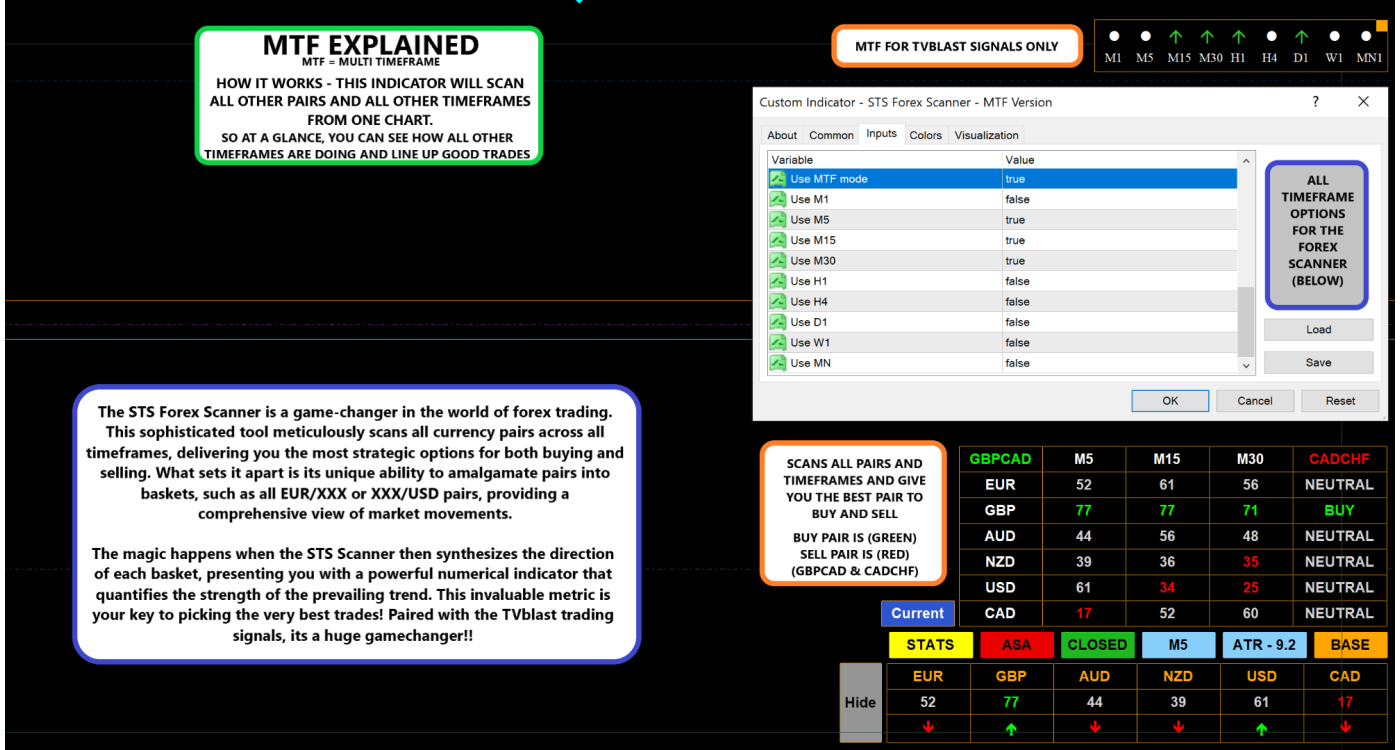The image size is (1400, 750).
Task: Enable the "Use H1" timeframe option
Action: pos(1017,280)
